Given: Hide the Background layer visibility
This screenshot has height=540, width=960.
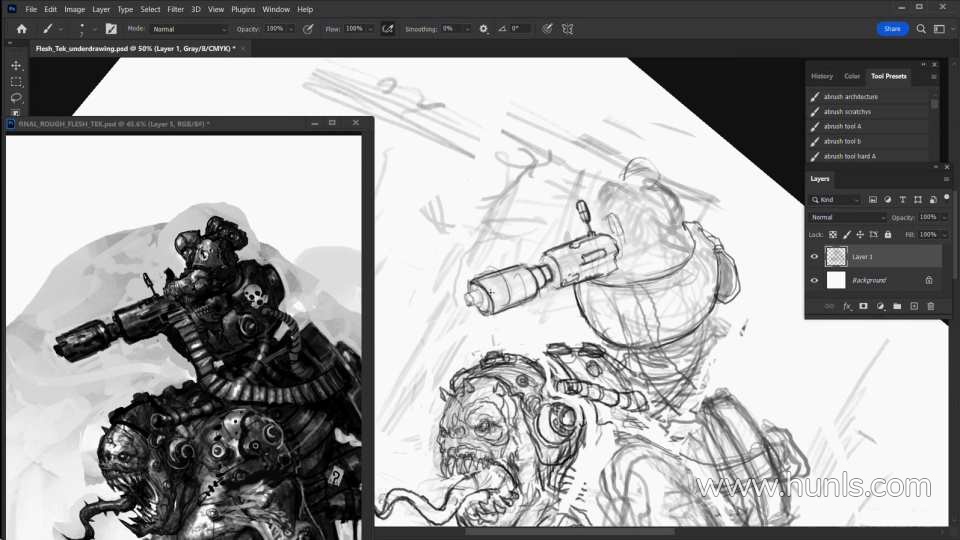Looking at the screenshot, I should [x=814, y=281].
